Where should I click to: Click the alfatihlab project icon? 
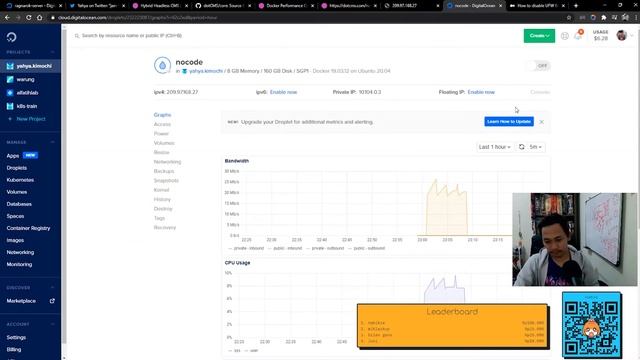coord(10,93)
